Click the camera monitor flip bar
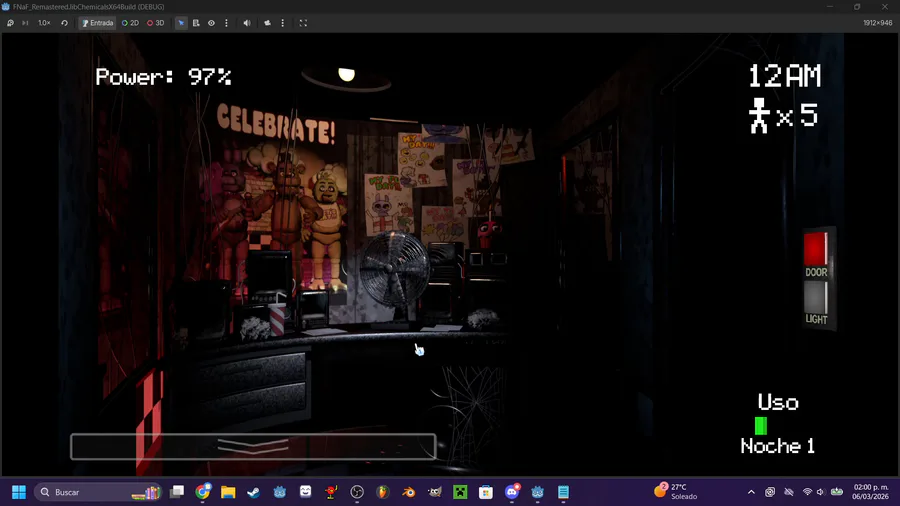 pos(253,446)
